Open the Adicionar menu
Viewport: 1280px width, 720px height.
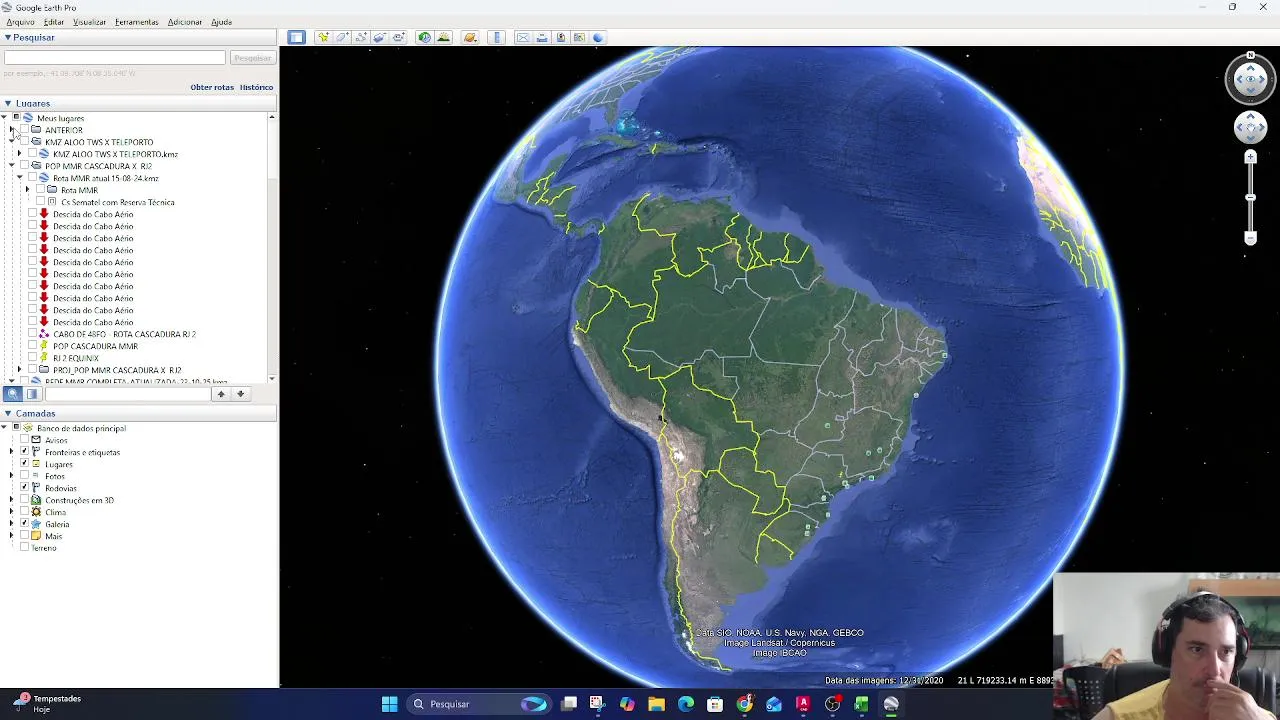(x=184, y=22)
